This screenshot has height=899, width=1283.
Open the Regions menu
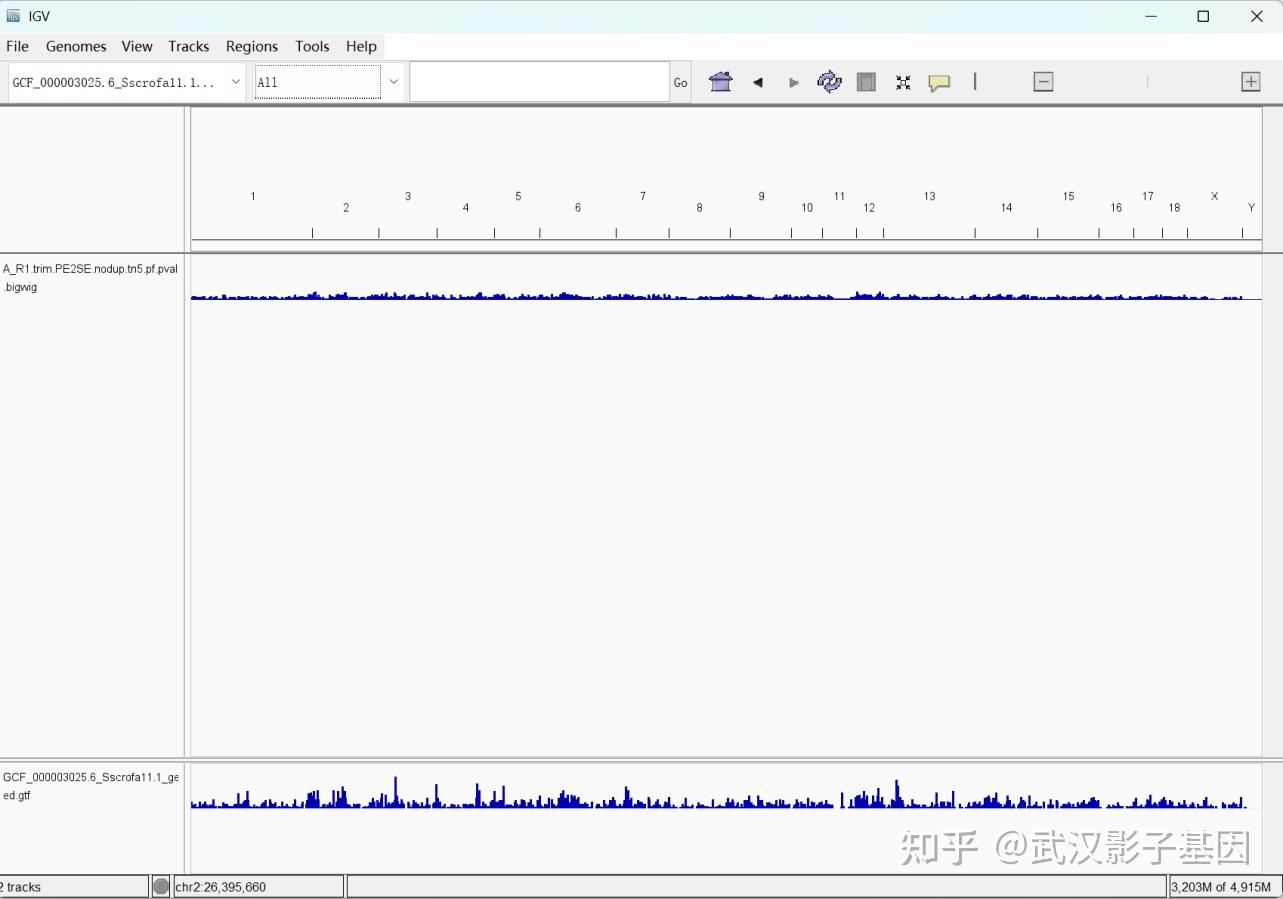(251, 46)
